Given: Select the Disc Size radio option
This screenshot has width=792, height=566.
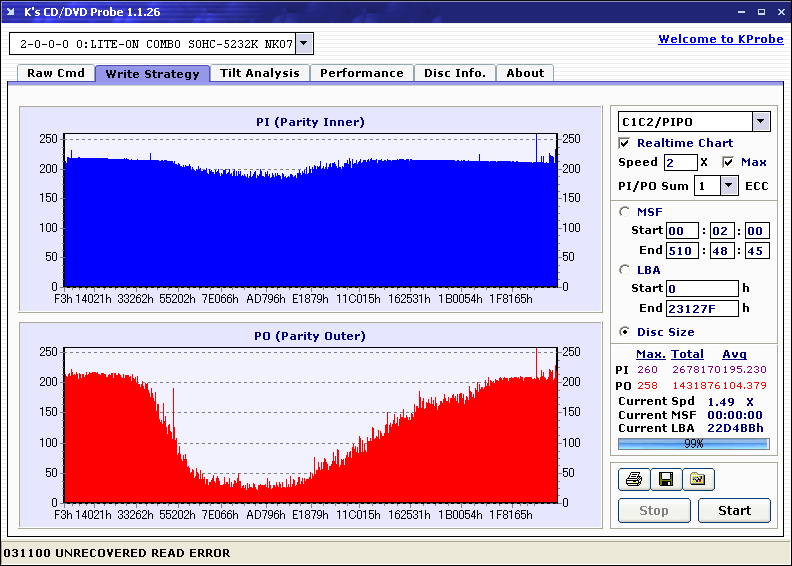Looking at the screenshot, I should (626, 332).
